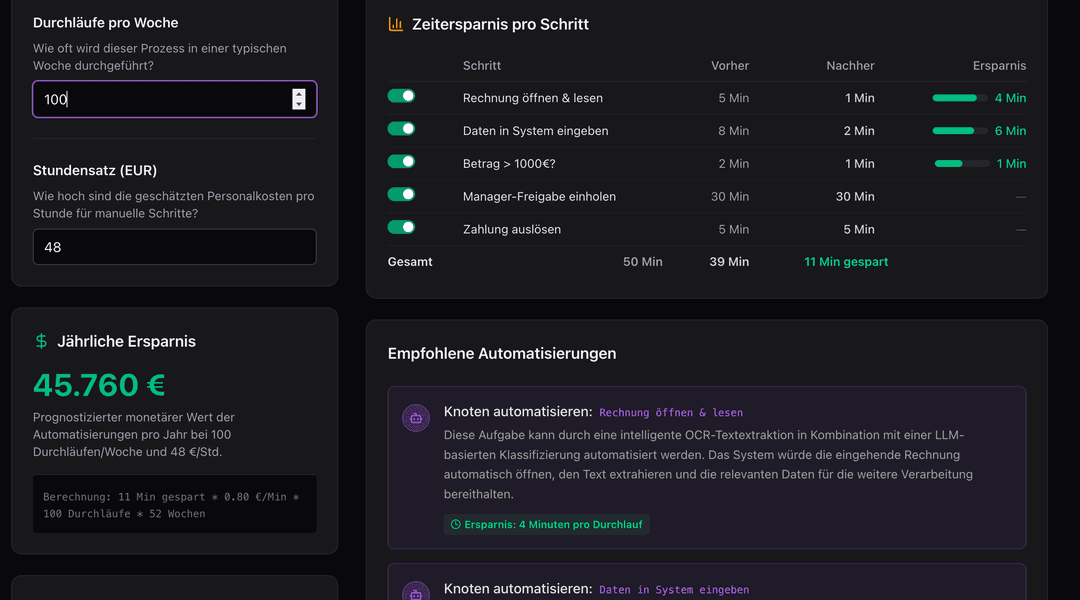This screenshot has width=1080, height=600.
Task: Focus the Durchläufe pro Woche input field
Action: (x=175, y=99)
